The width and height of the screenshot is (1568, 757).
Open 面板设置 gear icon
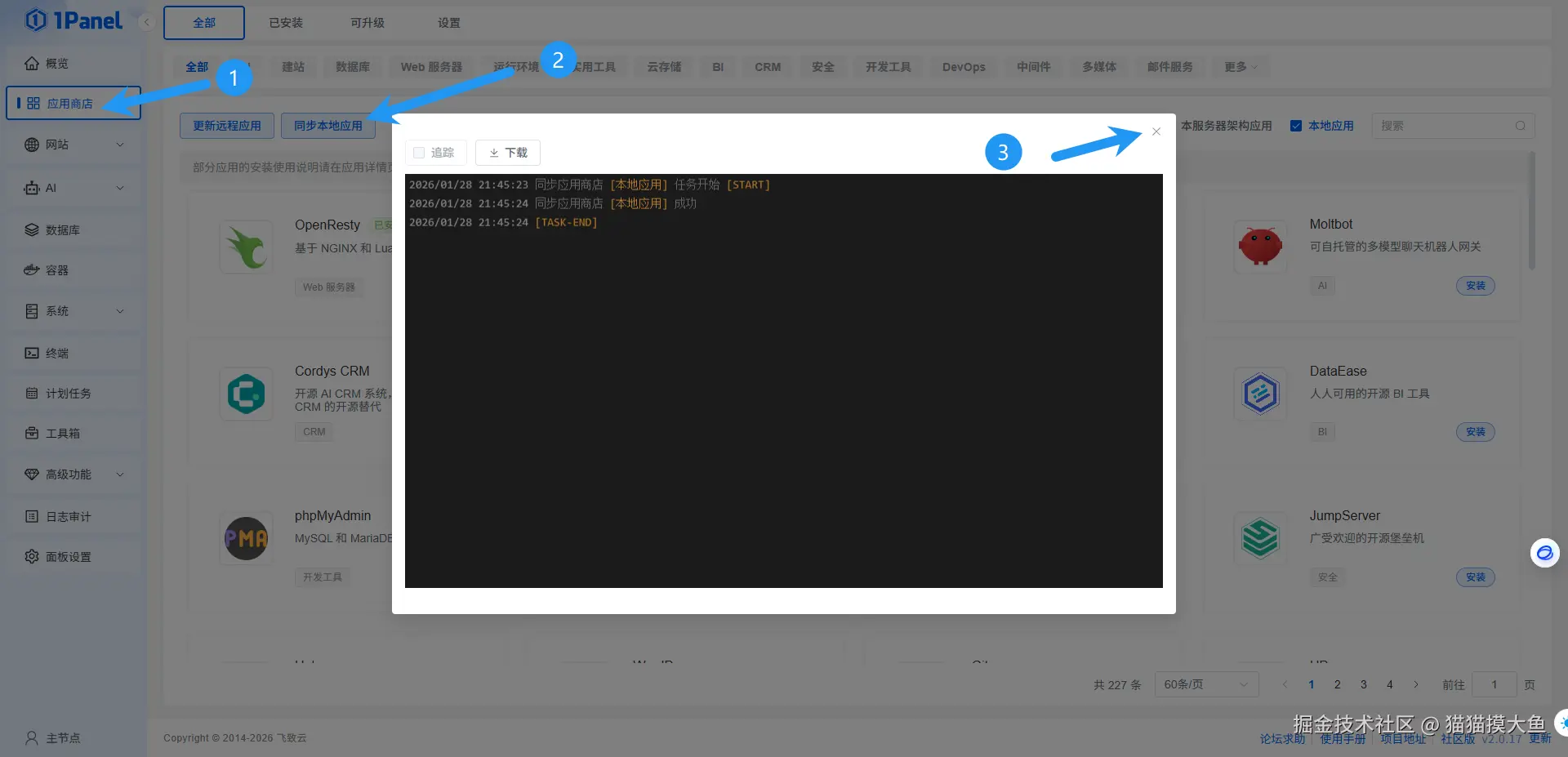point(32,556)
